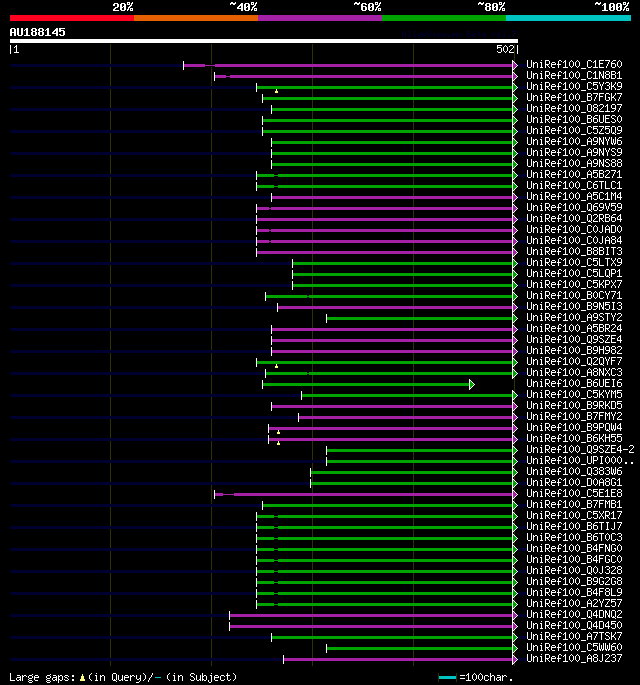Image resolution: width=640 pixels, height=685 pixels.
Task: Click the arrowhead ending the B6UEI6 alignment
Action: pos(472,384)
